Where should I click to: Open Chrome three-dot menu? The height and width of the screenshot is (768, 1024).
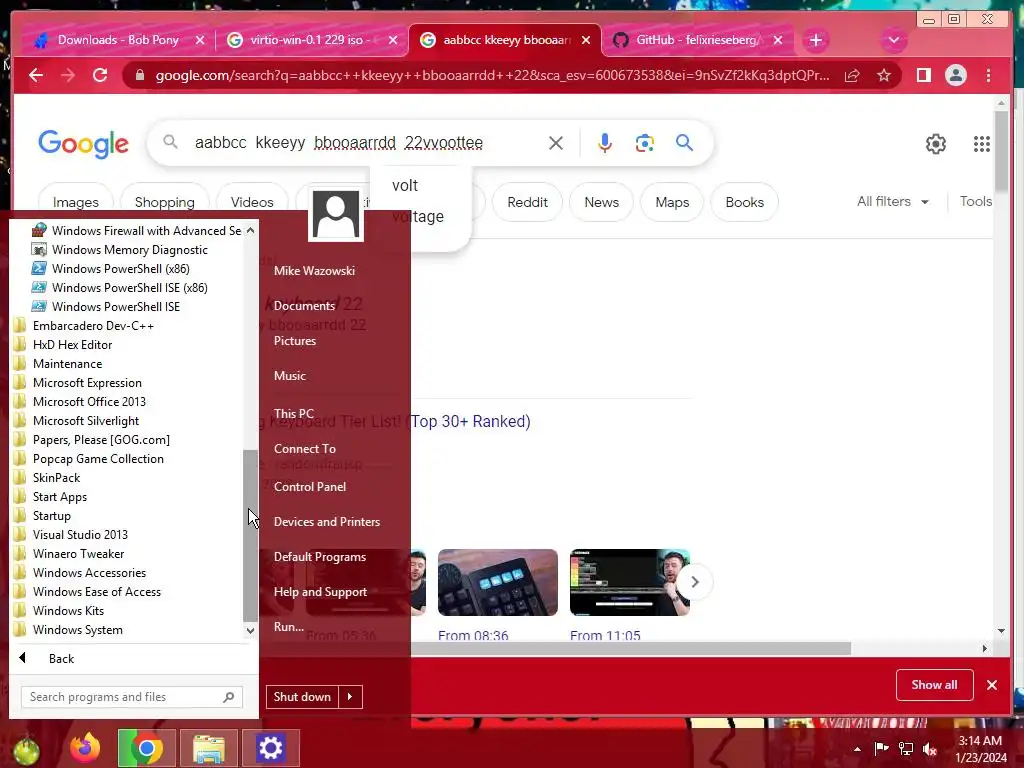[988, 75]
